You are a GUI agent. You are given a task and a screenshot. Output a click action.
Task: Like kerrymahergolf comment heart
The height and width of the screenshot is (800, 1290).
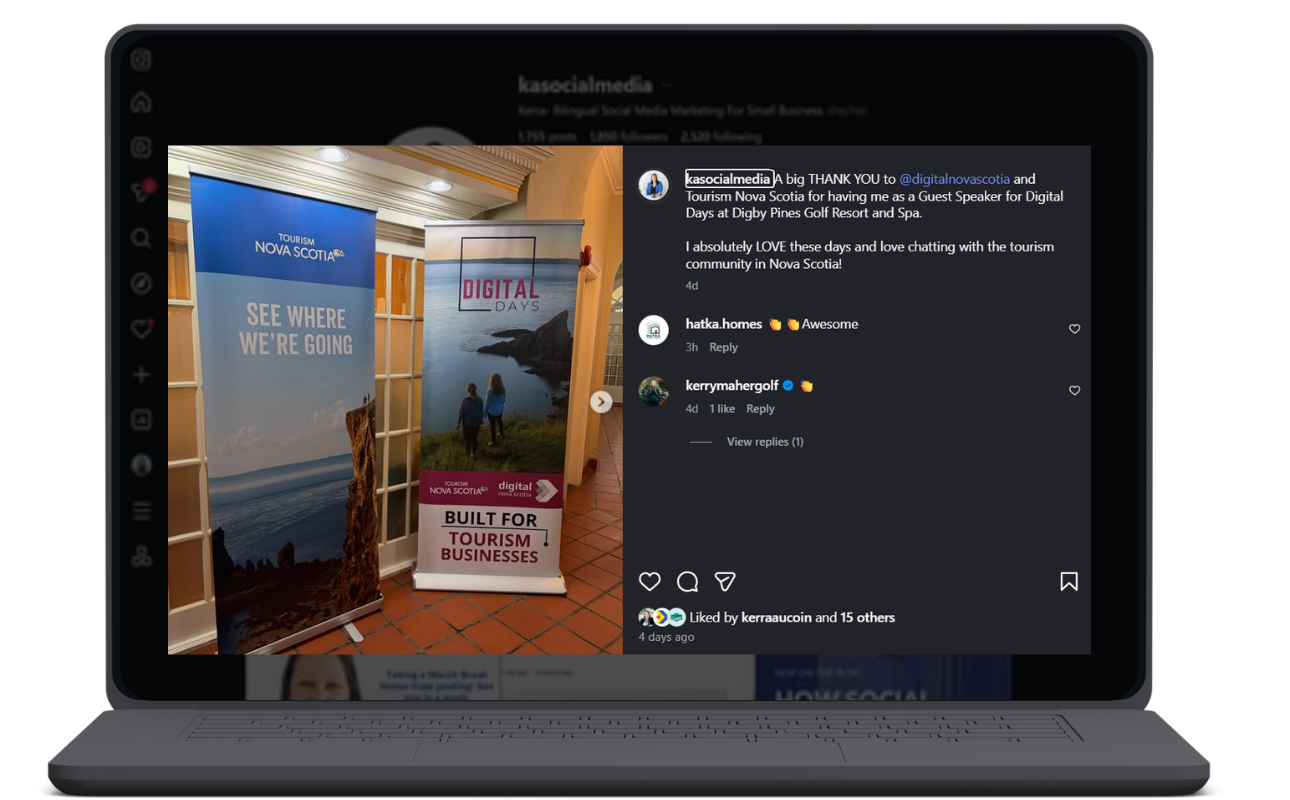pyautogui.click(x=1075, y=391)
